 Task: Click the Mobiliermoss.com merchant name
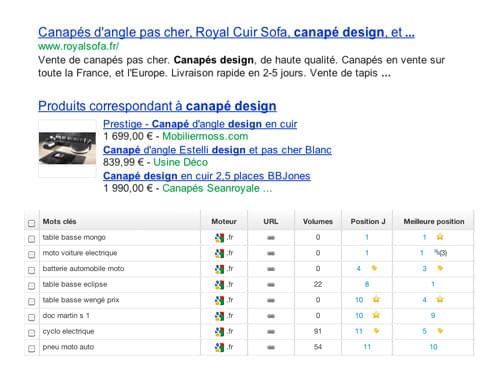point(205,136)
